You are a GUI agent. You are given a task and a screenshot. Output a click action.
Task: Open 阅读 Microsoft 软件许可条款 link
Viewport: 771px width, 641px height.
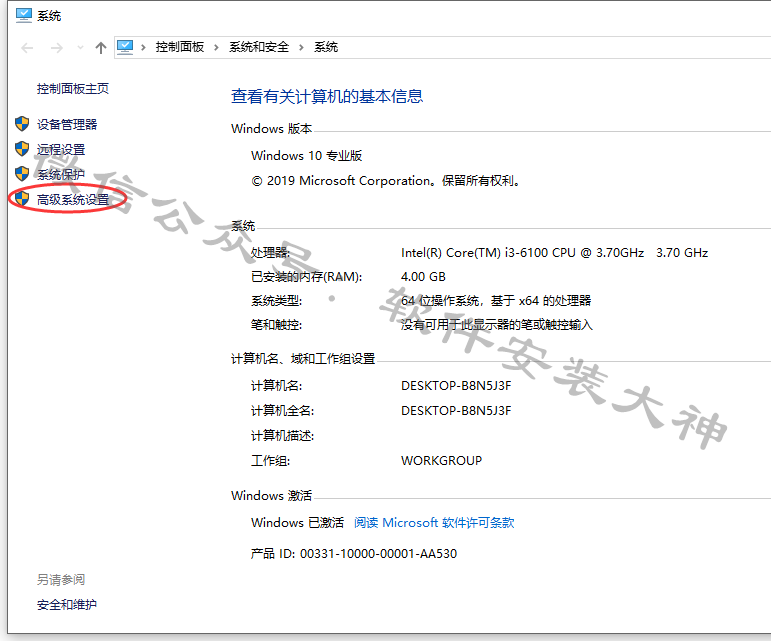[x=434, y=523]
